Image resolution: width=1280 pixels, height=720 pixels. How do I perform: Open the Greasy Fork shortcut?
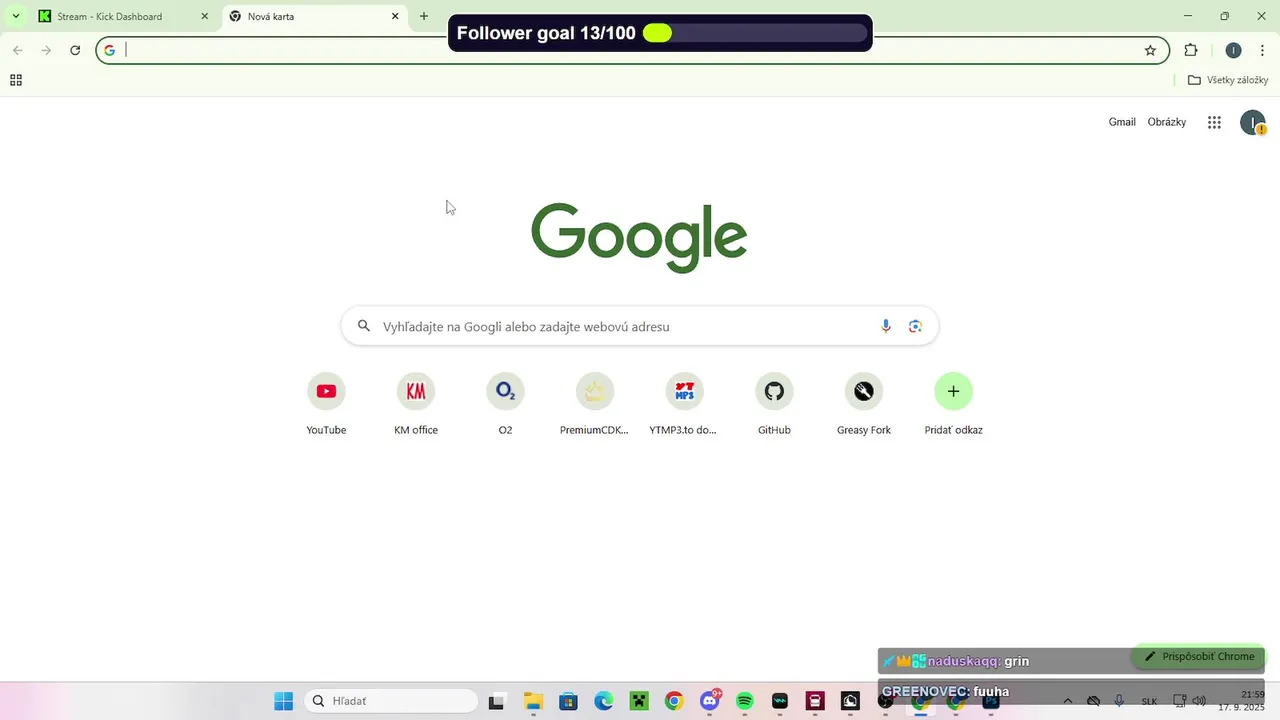864,404
